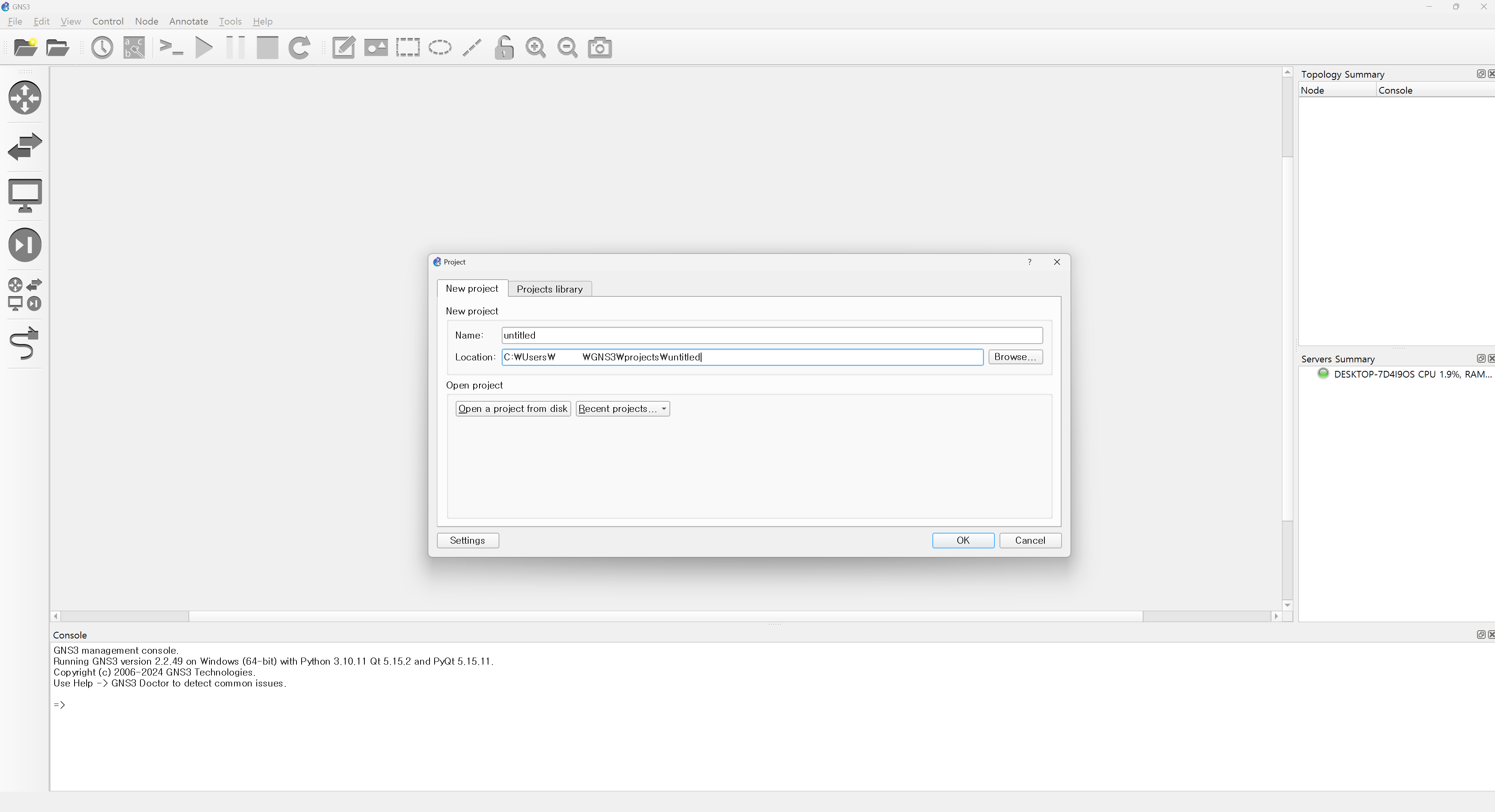This screenshot has width=1495, height=812.
Task: Click the Open a project from disk button
Action: coord(513,409)
